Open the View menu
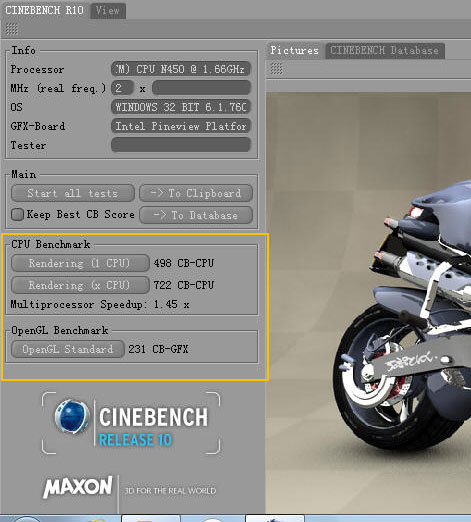The width and height of the screenshot is (471, 522). point(108,10)
